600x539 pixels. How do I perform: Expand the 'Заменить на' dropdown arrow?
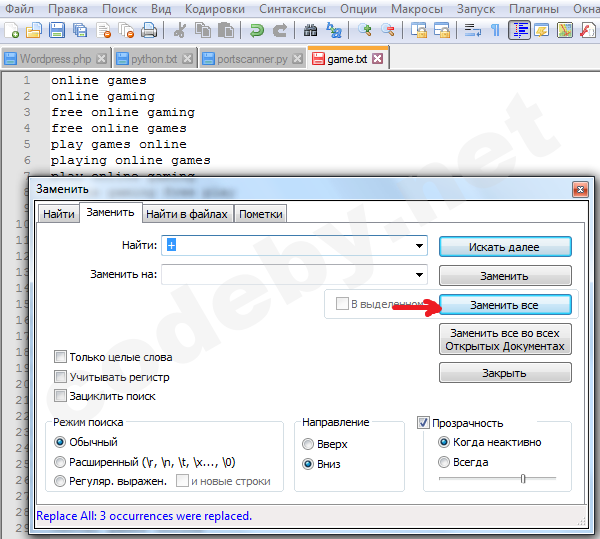(419, 275)
